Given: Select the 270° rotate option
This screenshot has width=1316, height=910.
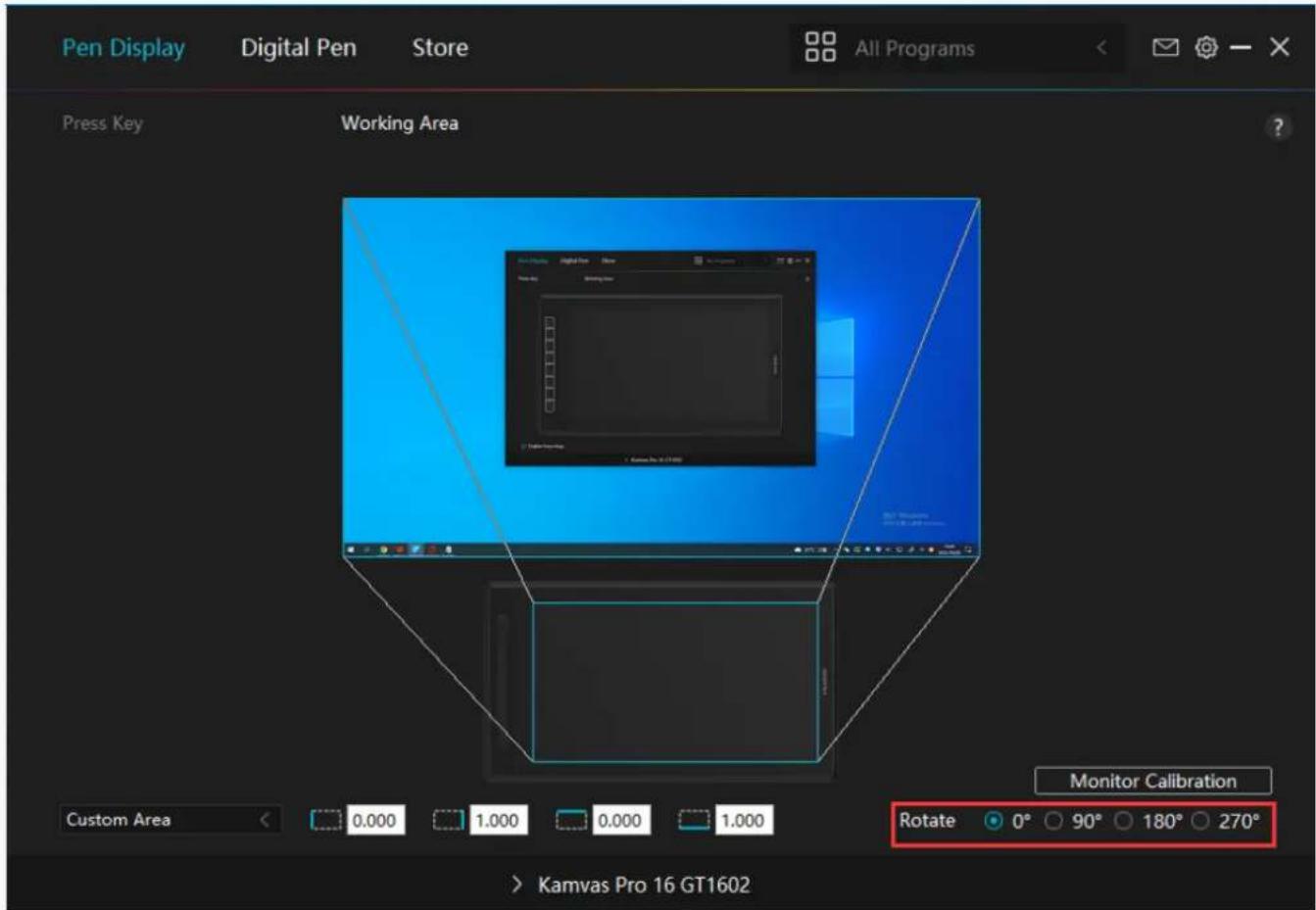Looking at the screenshot, I should coord(1200,821).
